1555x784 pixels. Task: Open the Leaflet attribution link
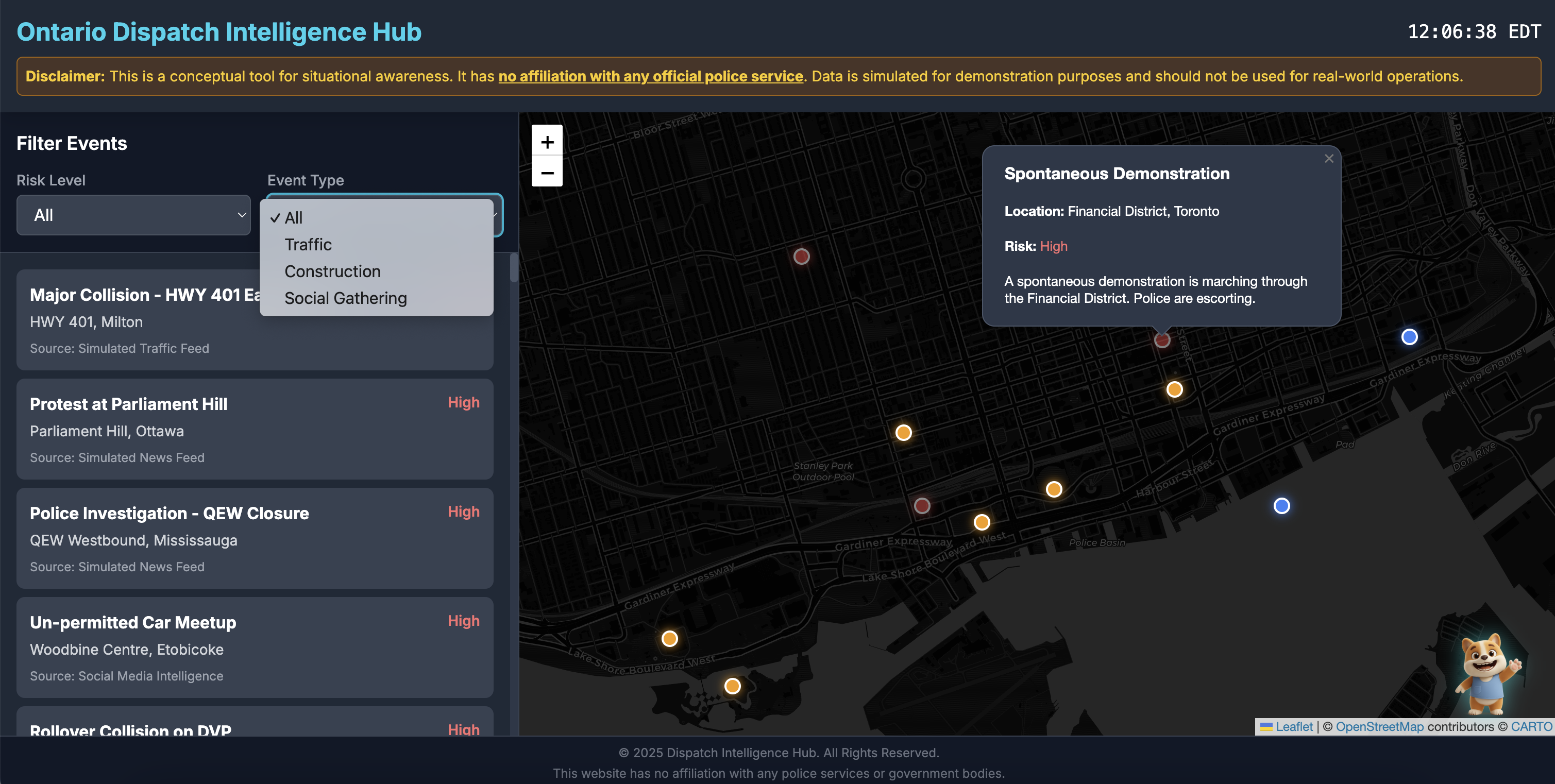point(1294,727)
